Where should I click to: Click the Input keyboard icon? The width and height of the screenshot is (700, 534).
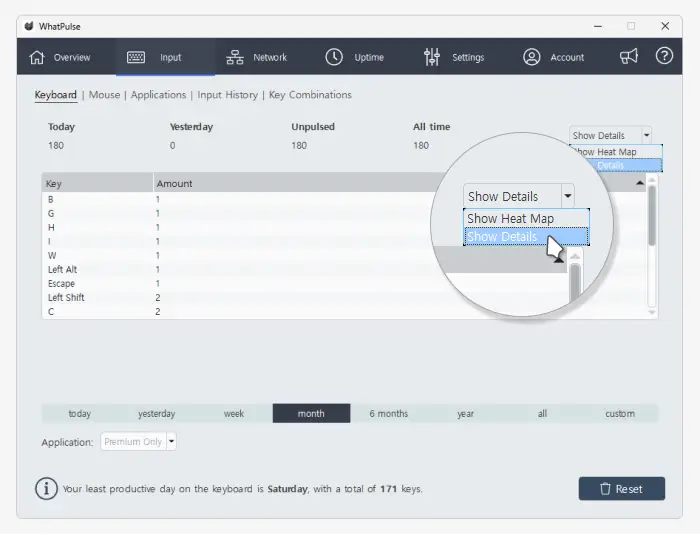pos(136,57)
